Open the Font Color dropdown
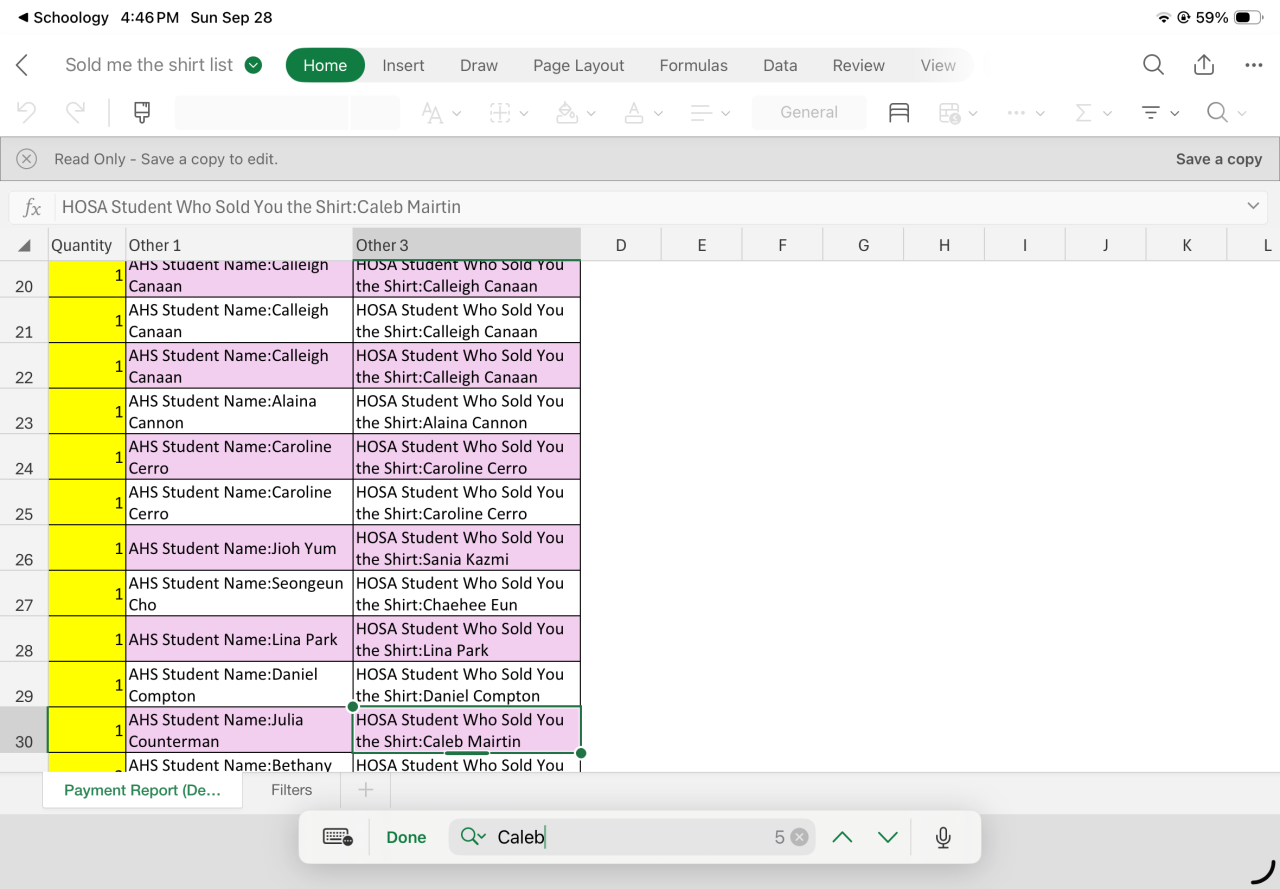This screenshot has height=889, width=1280. coord(643,113)
